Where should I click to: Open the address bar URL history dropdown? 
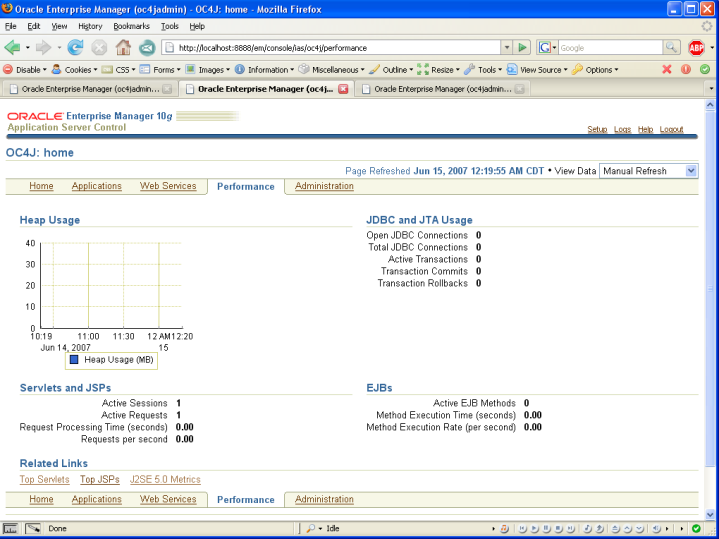click(x=506, y=47)
